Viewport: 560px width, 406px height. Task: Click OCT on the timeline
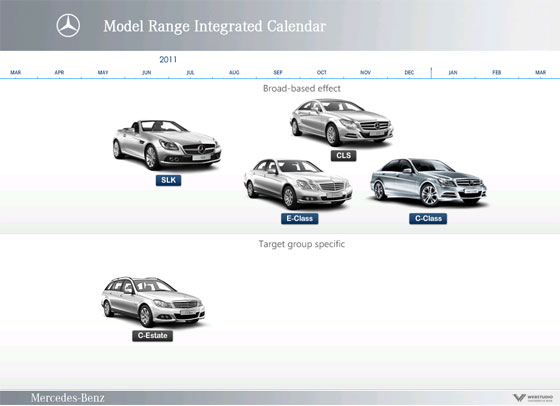(x=322, y=72)
